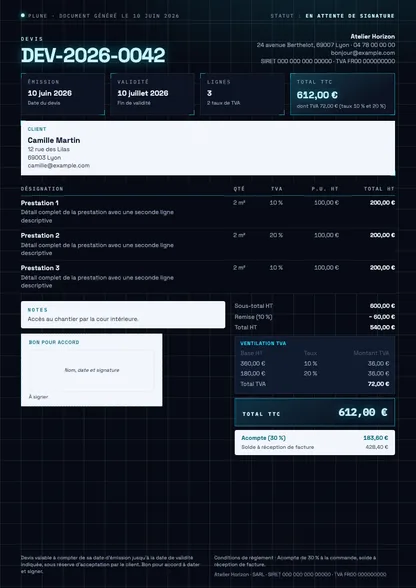Click the Total TVA amount 72,00 €
This screenshot has width=416, height=588.
pos(378,384)
